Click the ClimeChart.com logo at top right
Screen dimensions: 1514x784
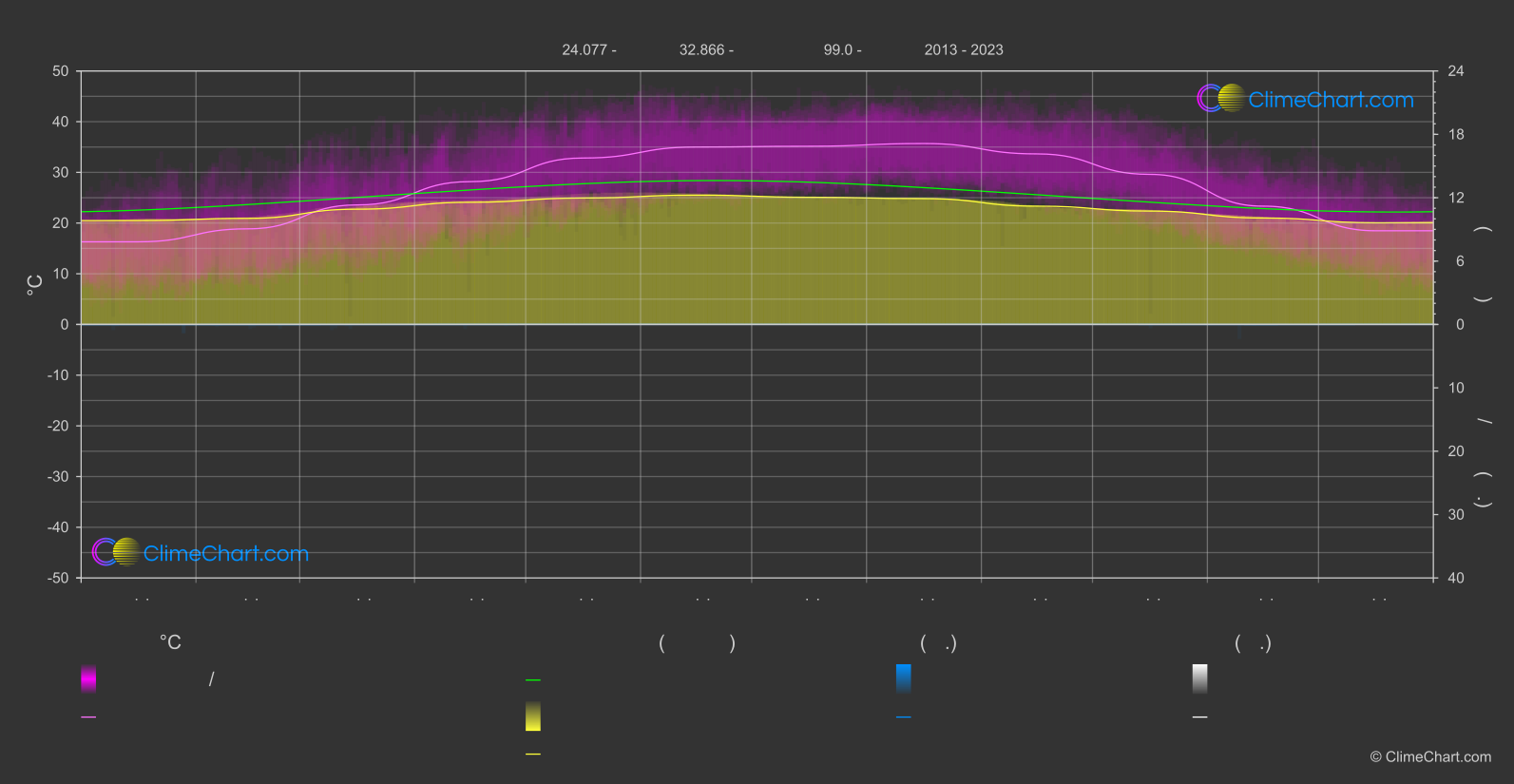coord(1305,99)
